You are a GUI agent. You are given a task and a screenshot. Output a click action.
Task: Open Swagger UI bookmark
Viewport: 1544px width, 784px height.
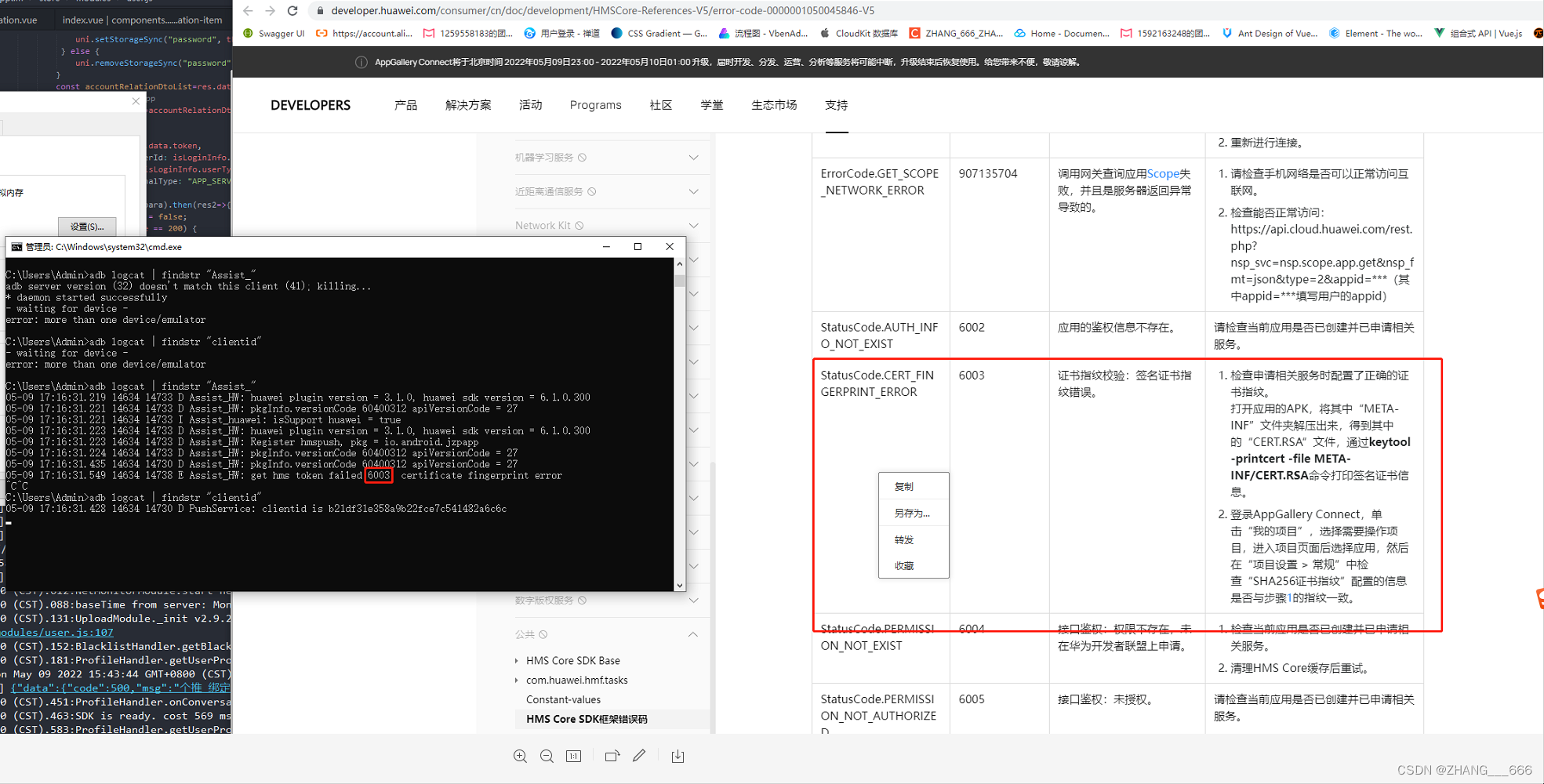pyautogui.click(x=274, y=34)
